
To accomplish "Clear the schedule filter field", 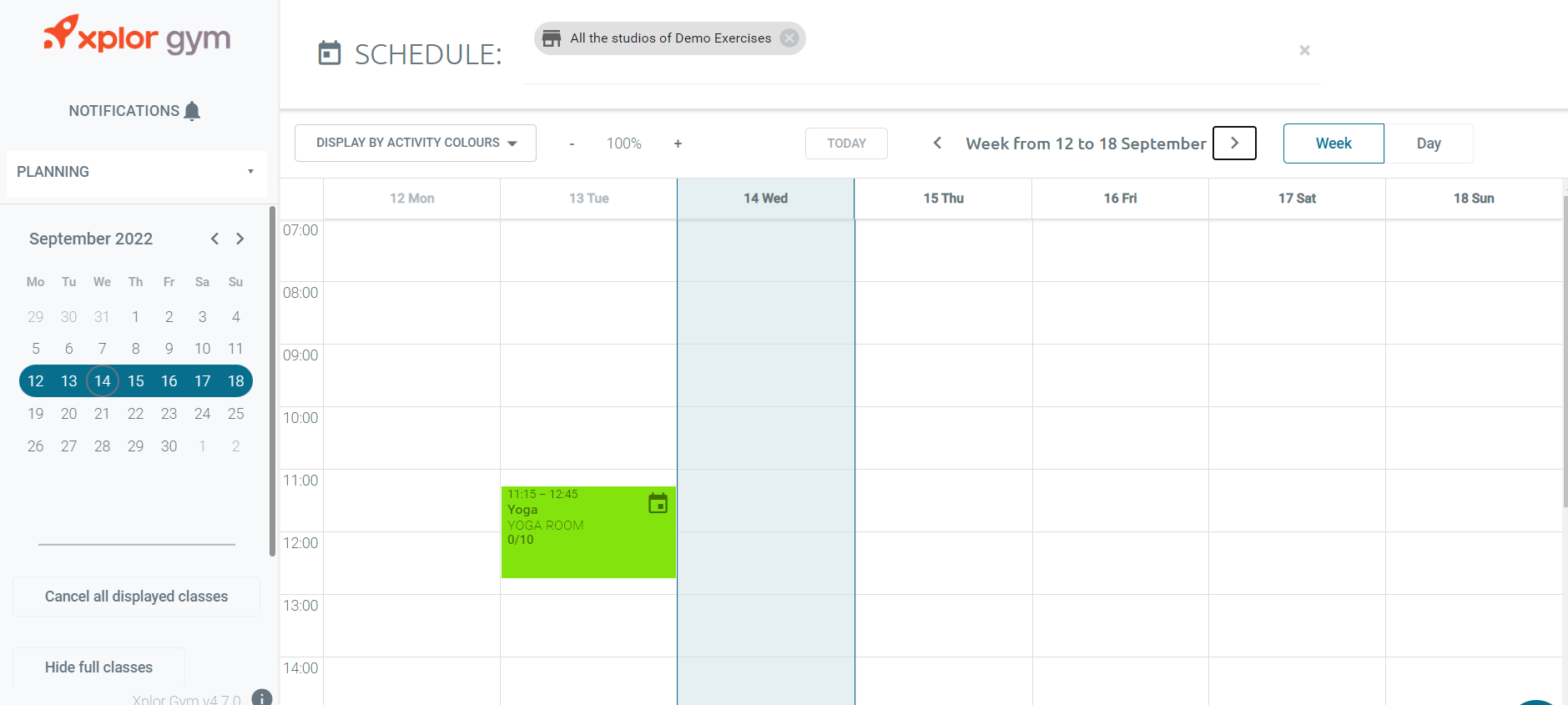I will pyautogui.click(x=1304, y=50).
